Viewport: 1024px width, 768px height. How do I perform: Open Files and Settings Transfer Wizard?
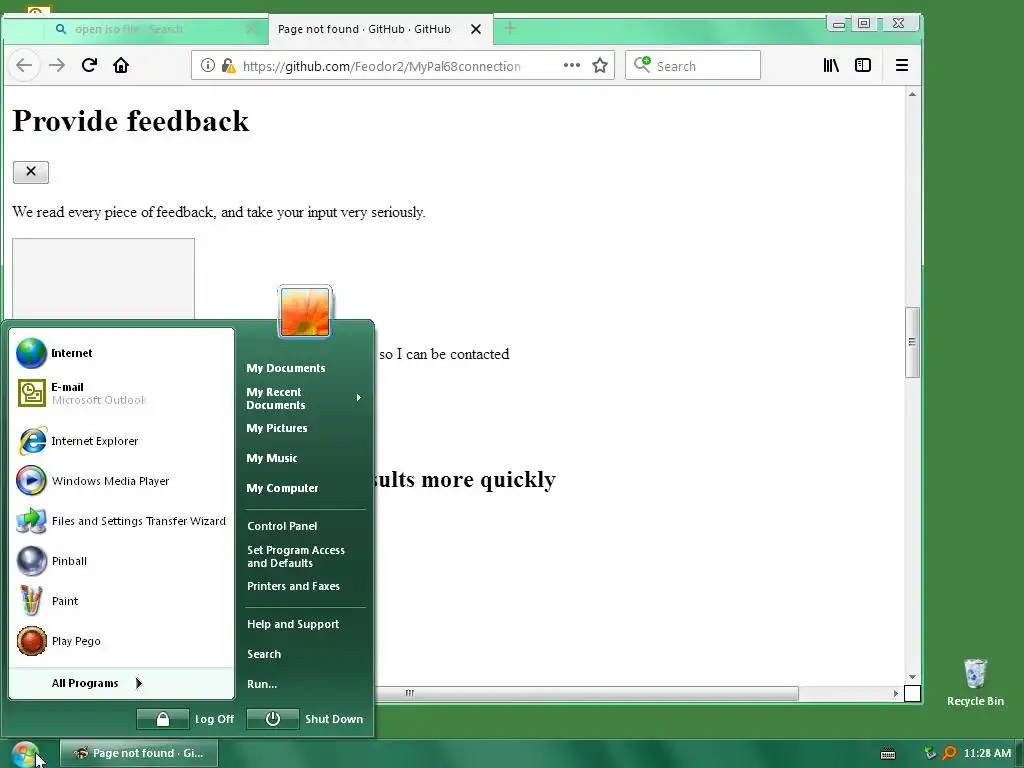click(x=122, y=521)
